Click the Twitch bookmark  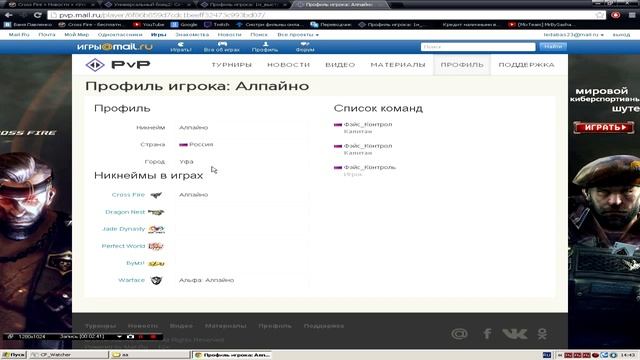tap(217, 24)
